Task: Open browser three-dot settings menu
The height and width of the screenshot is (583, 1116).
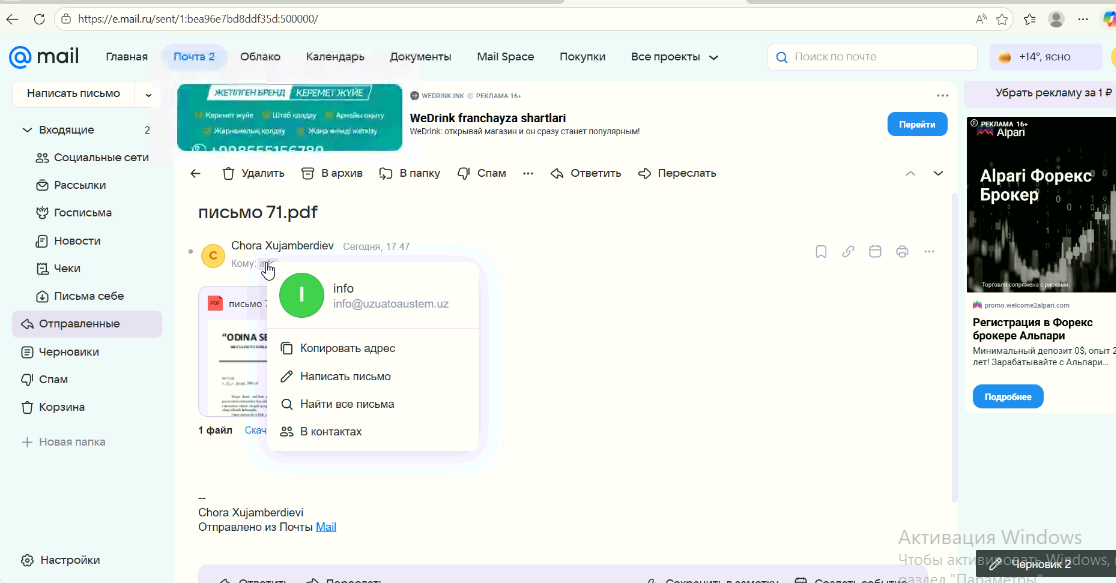Action: [1083, 19]
